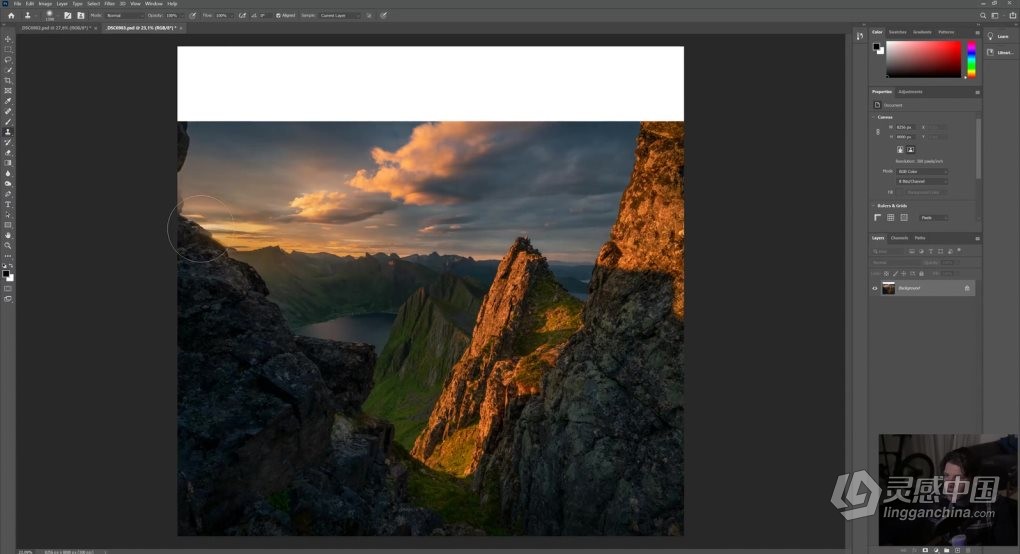
Task: Select the Lasso tool
Action: (x=8, y=60)
